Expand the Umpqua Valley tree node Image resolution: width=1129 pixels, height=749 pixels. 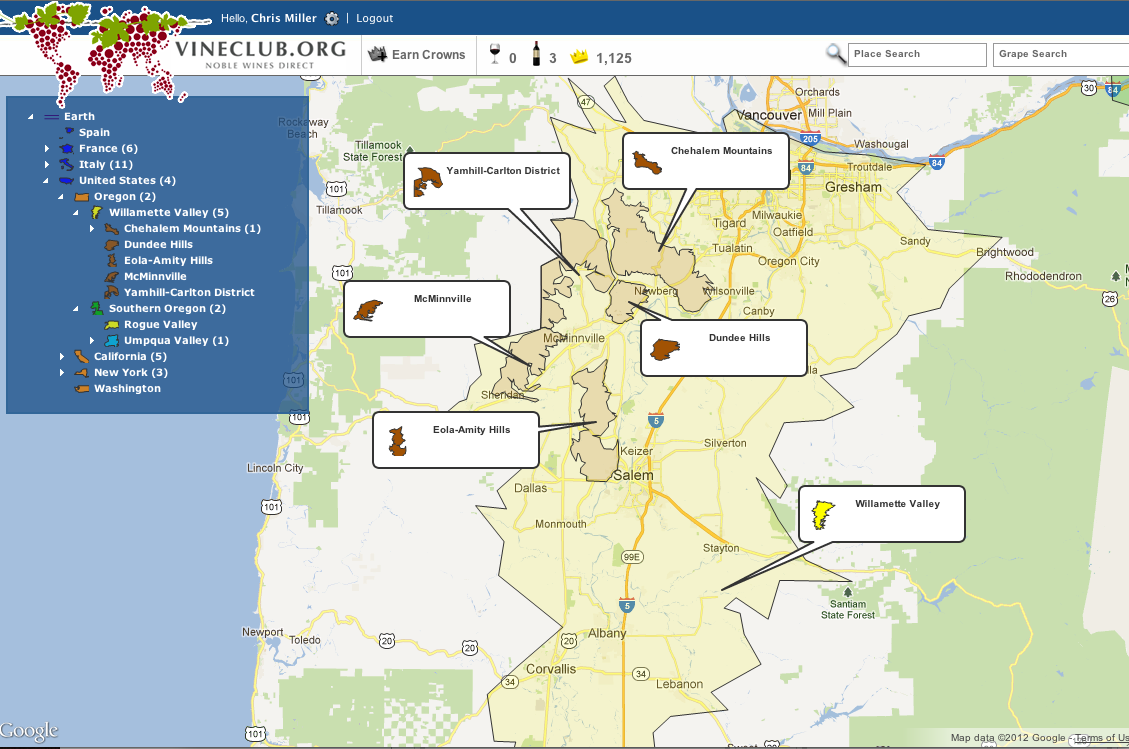(x=92, y=340)
